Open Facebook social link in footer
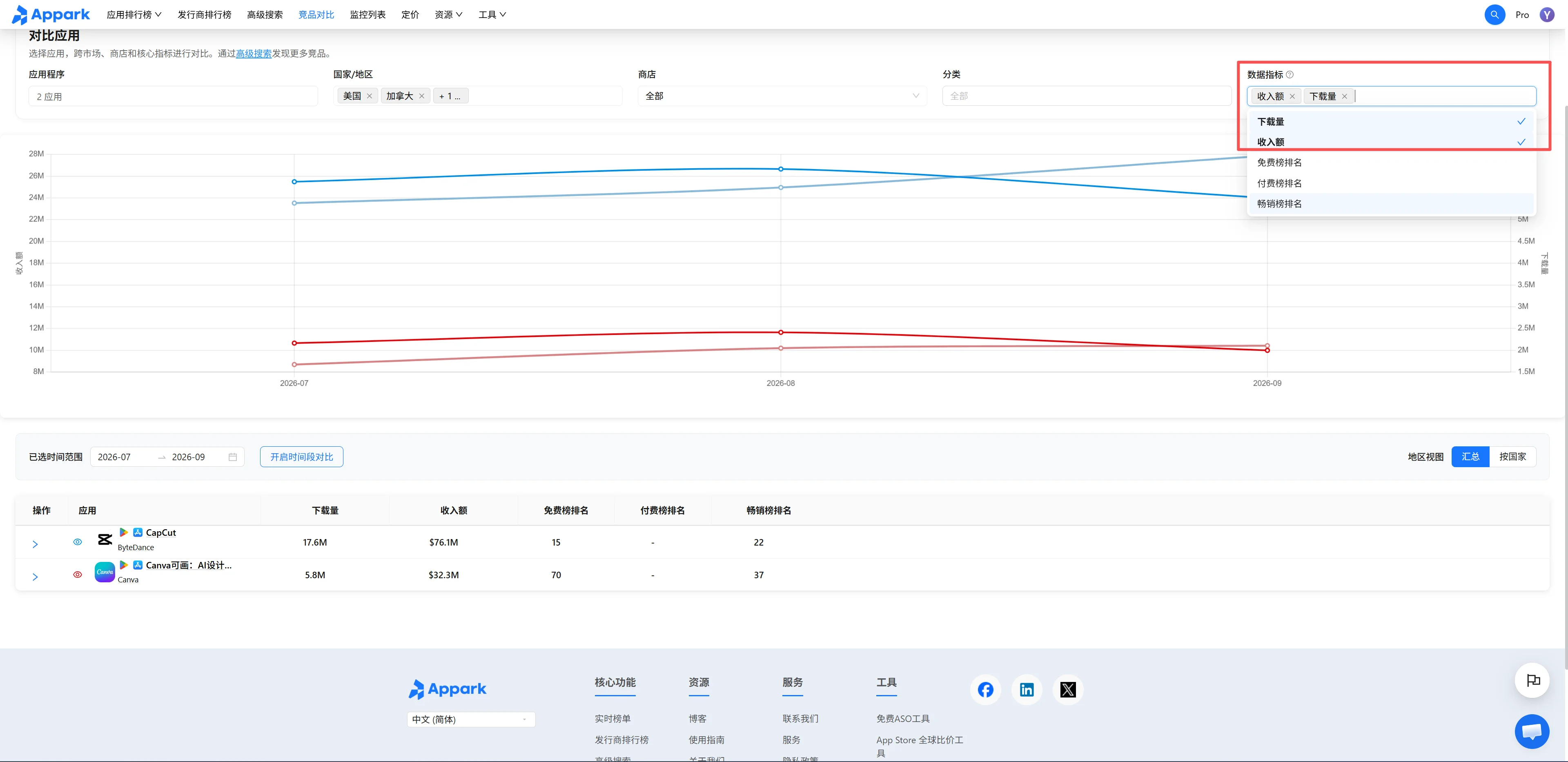This screenshot has width=1568, height=762. coord(985,690)
